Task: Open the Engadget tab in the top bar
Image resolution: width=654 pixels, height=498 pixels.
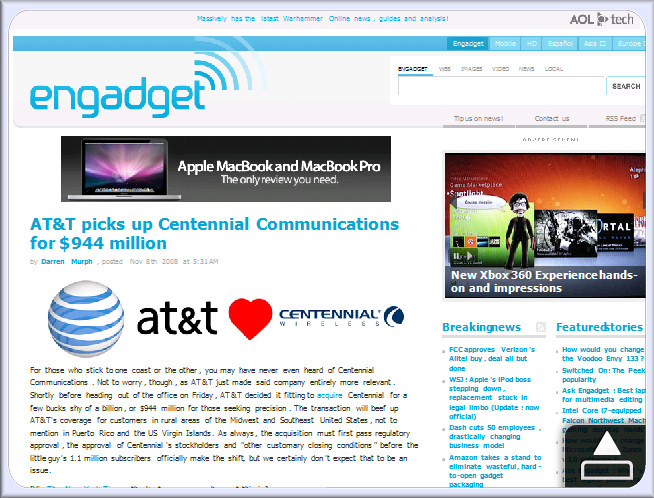Action: pyautogui.click(x=468, y=43)
